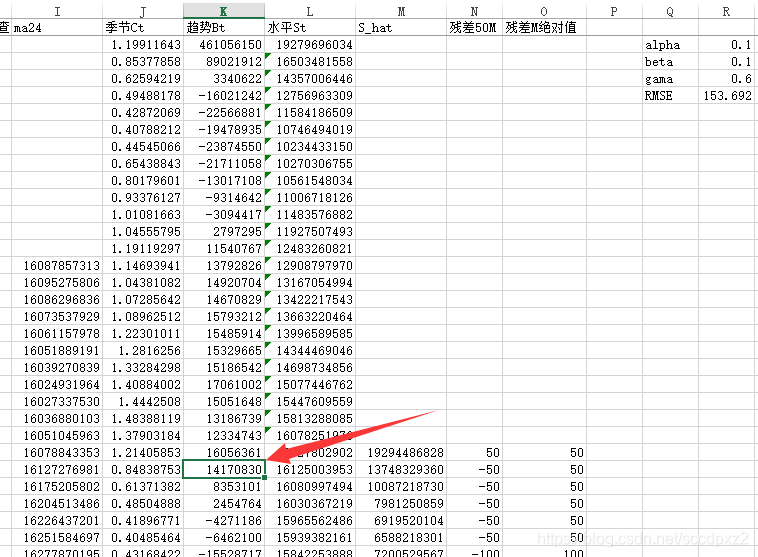Click the S_hat header cell
The width and height of the screenshot is (758, 557).
click(x=401, y=28)
